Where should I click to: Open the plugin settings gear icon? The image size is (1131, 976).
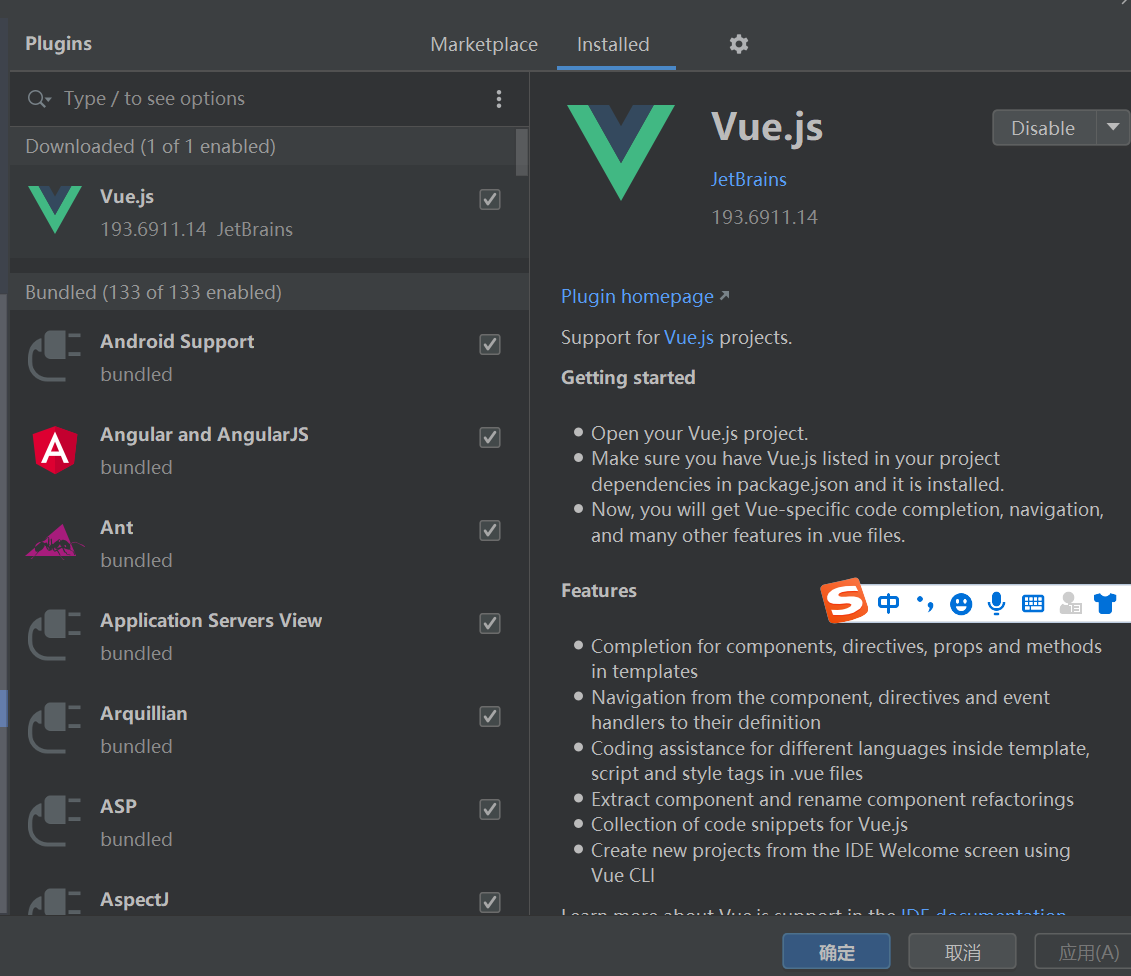click(x=739, y=44)
